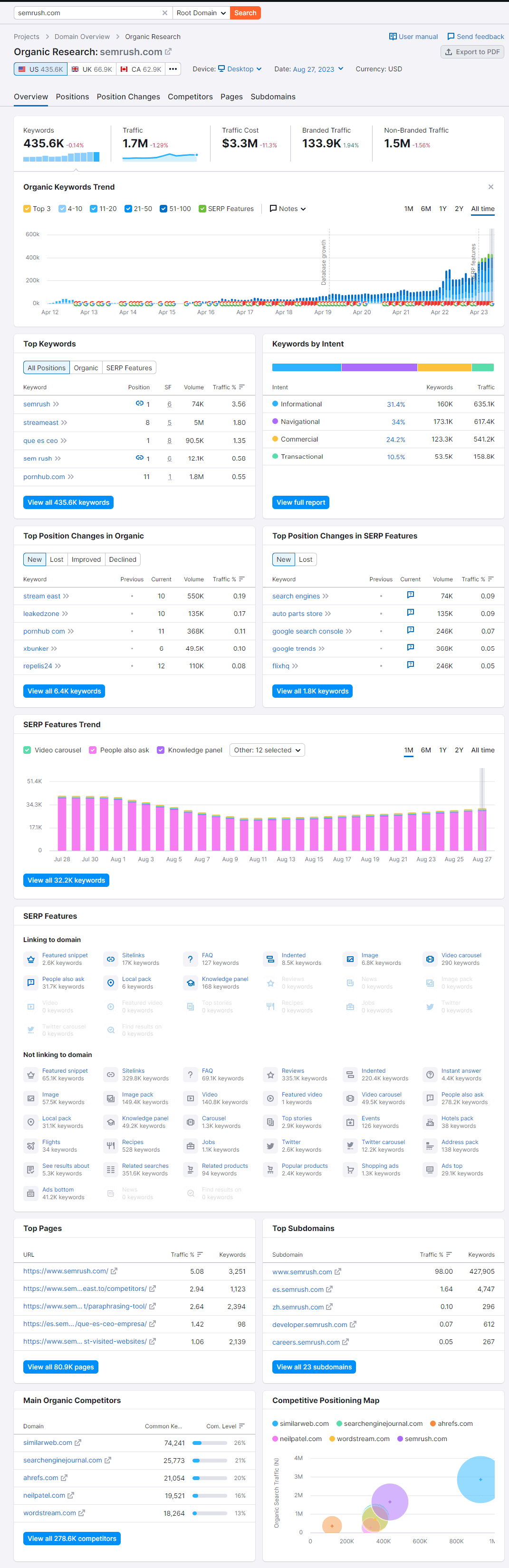Click Featured snippet crown icon in Linking to domain
Image resolution: width=509 pixels, height=1568 pixels.
tap(30, 959)
